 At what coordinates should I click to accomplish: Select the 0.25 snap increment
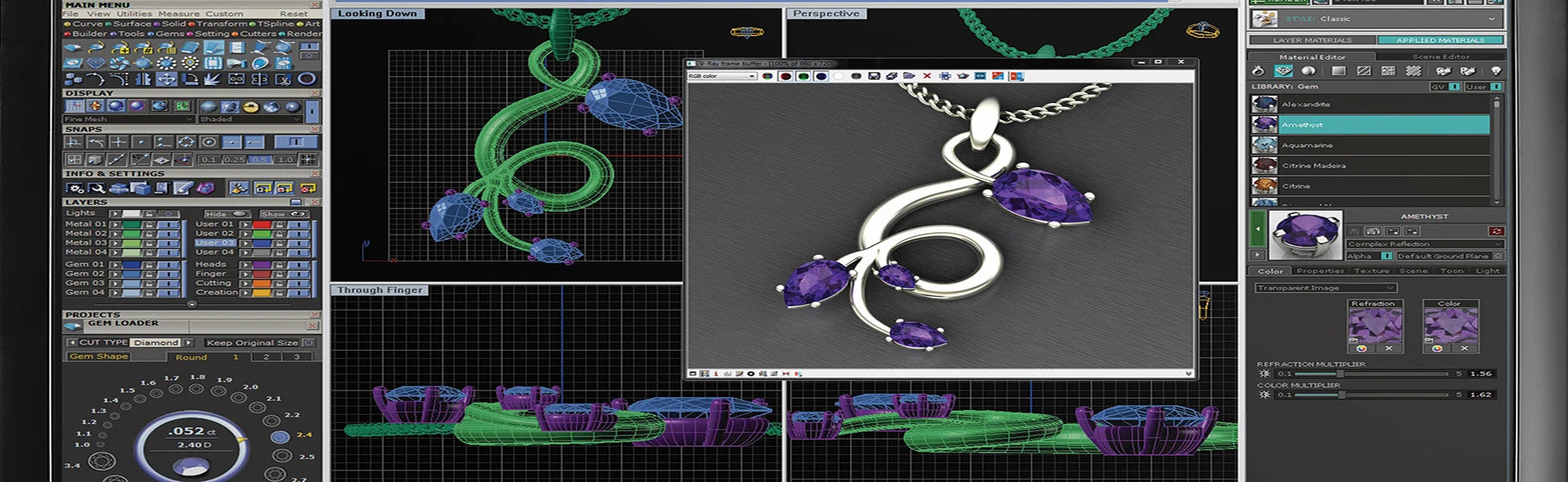pyautogui.click(x=234, y=160)
